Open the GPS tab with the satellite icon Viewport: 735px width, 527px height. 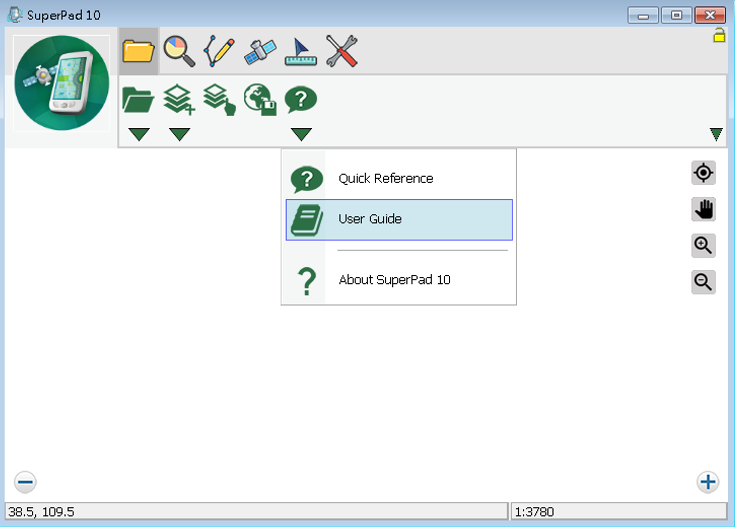(260, 51)
